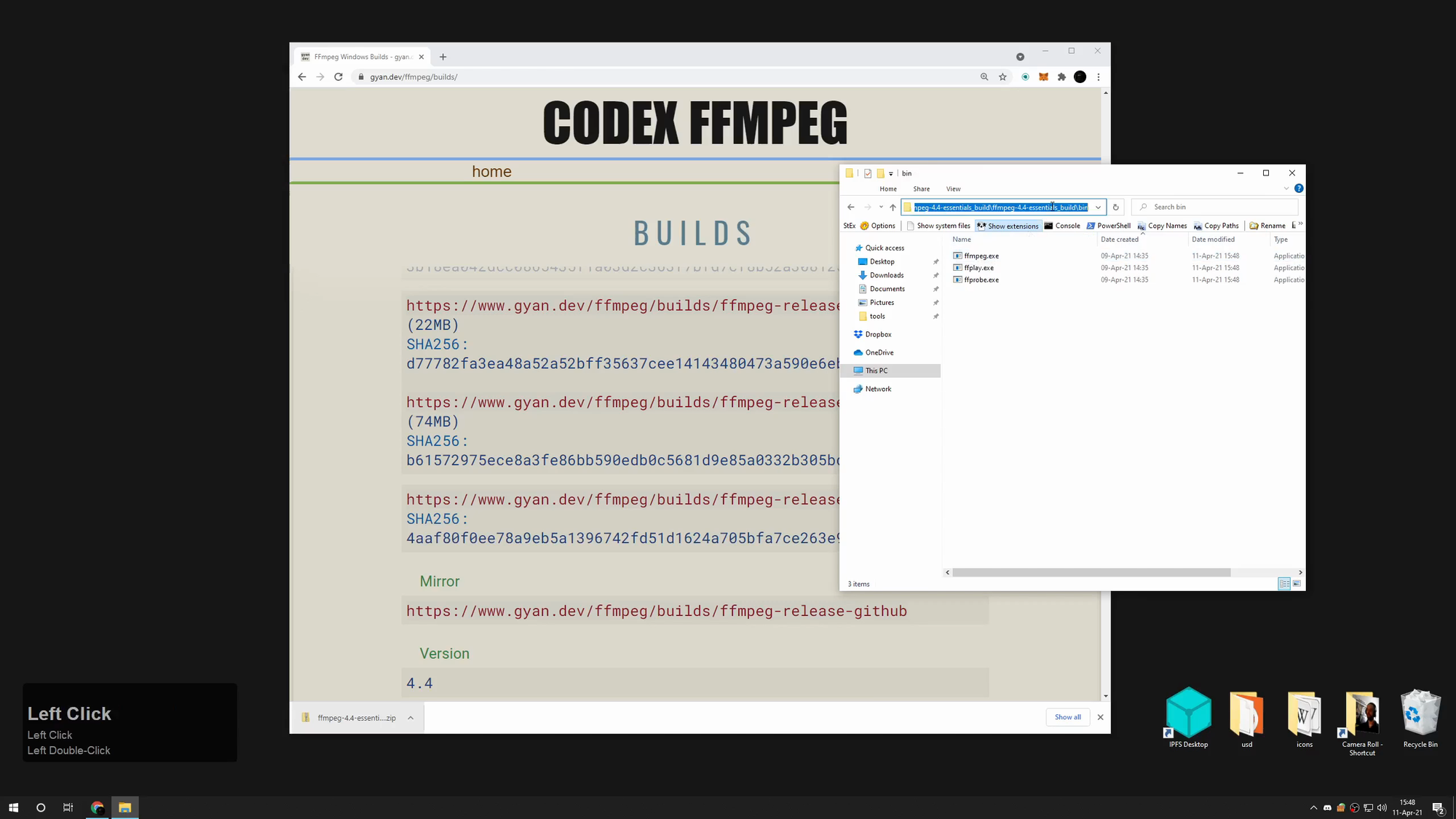Click Copy Paths in Explorer toolbar
Image resolution: width=1456 pixels, height=819 pixels.
[x=1216, y=226]
